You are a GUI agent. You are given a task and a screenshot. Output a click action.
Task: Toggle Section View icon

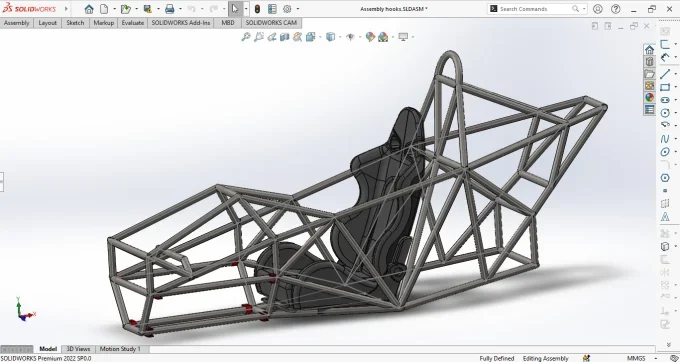click(x=284, y=37)
